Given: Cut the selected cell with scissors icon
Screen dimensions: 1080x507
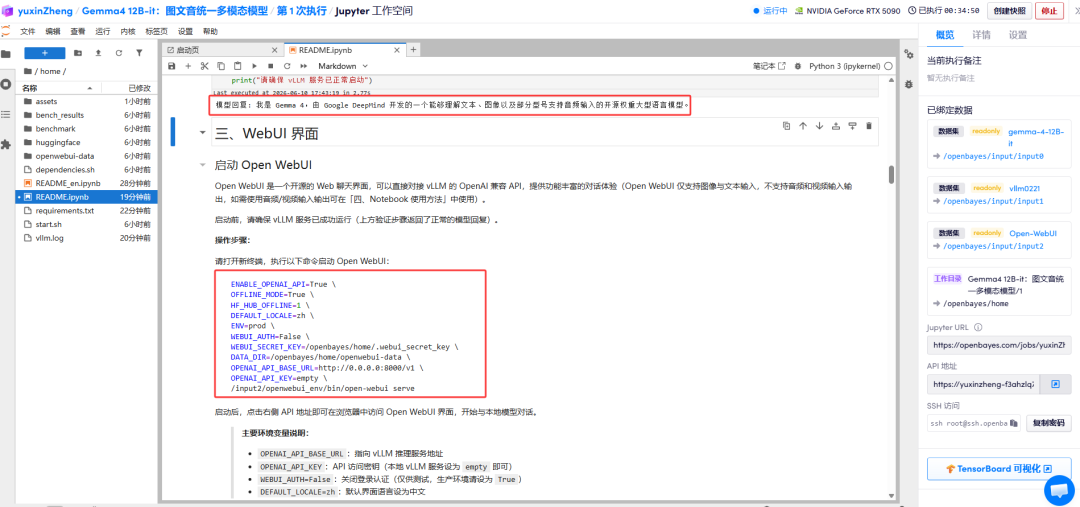Looking at the screenshot, I should click(x=205, y=66).
